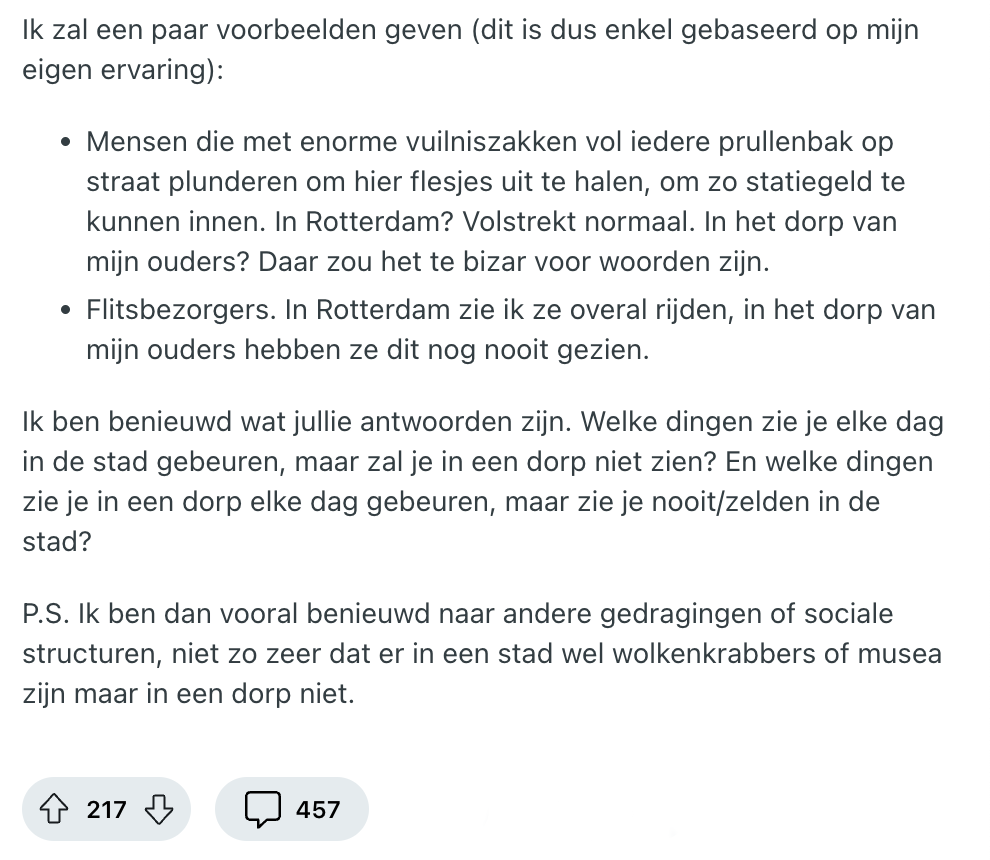This screenshot has width=990, height=860.
Task: Click the bullet dot before 'Mensen die met'
Action: pos(65,143)
